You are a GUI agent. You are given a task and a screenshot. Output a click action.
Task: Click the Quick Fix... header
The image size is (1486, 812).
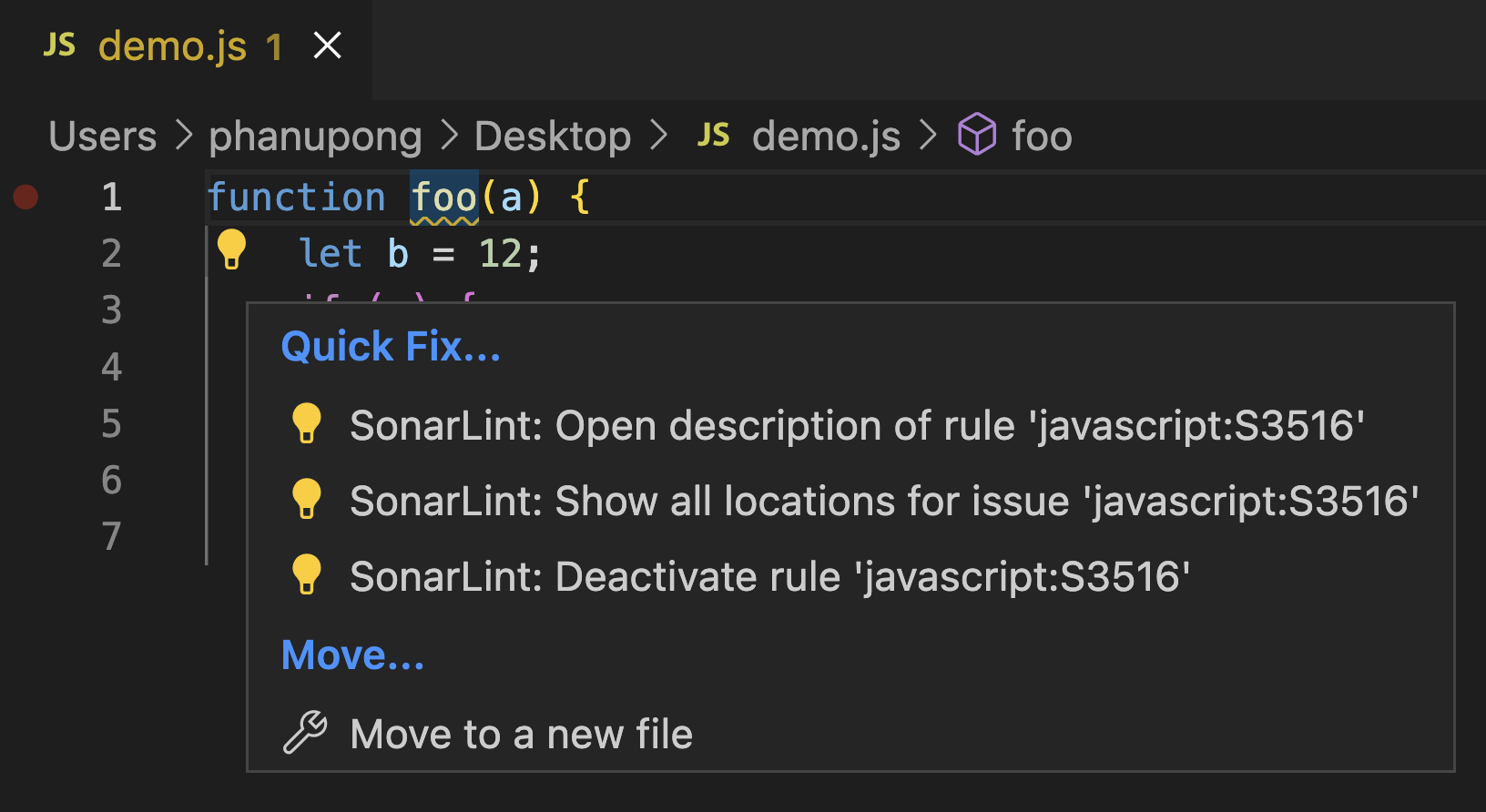pyautogui.click(x=391, y=347)
